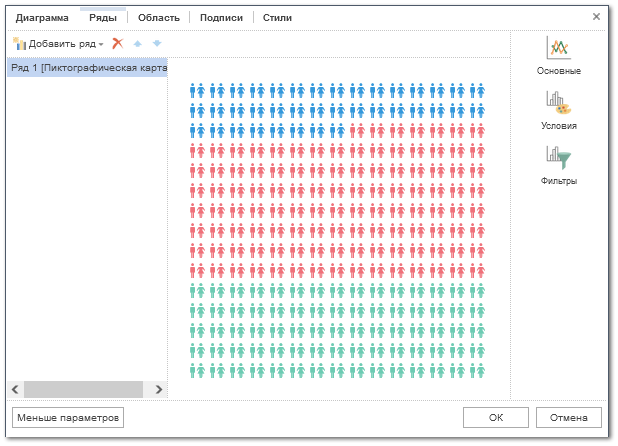618x446 pixels.
Task: Close the dialog with the X button
Action: (597, 16)
